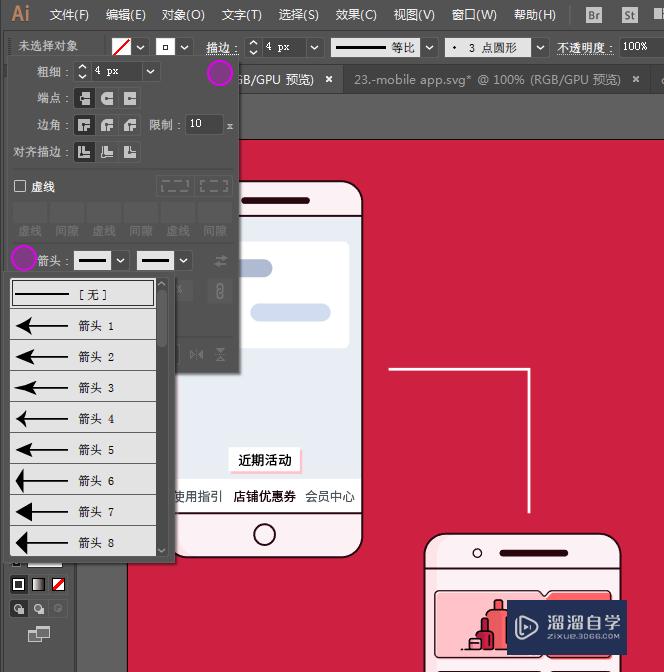Open the change screen mode icon
This screenshot has height=672, width=664.
pos(39,634)
